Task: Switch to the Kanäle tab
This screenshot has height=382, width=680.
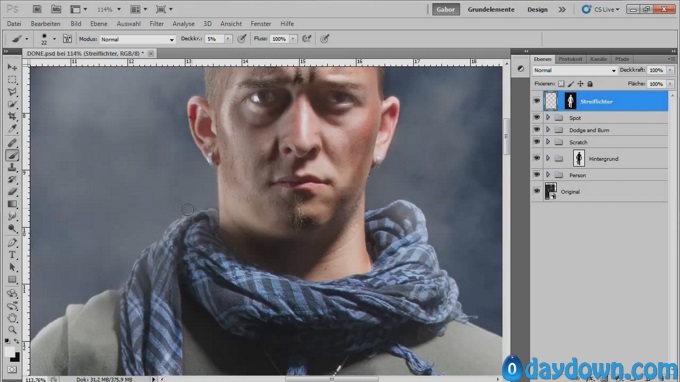Action: [598, 59]
